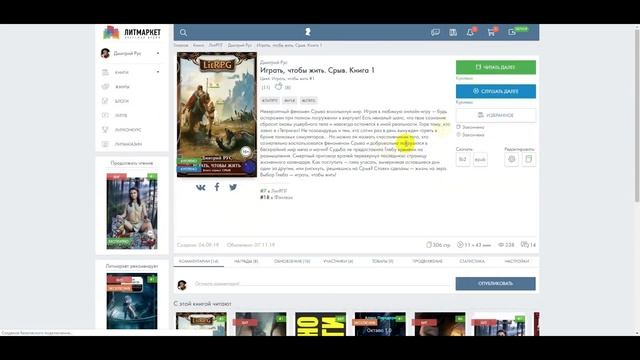Click the thumbs-up like icon under the title

278,87
